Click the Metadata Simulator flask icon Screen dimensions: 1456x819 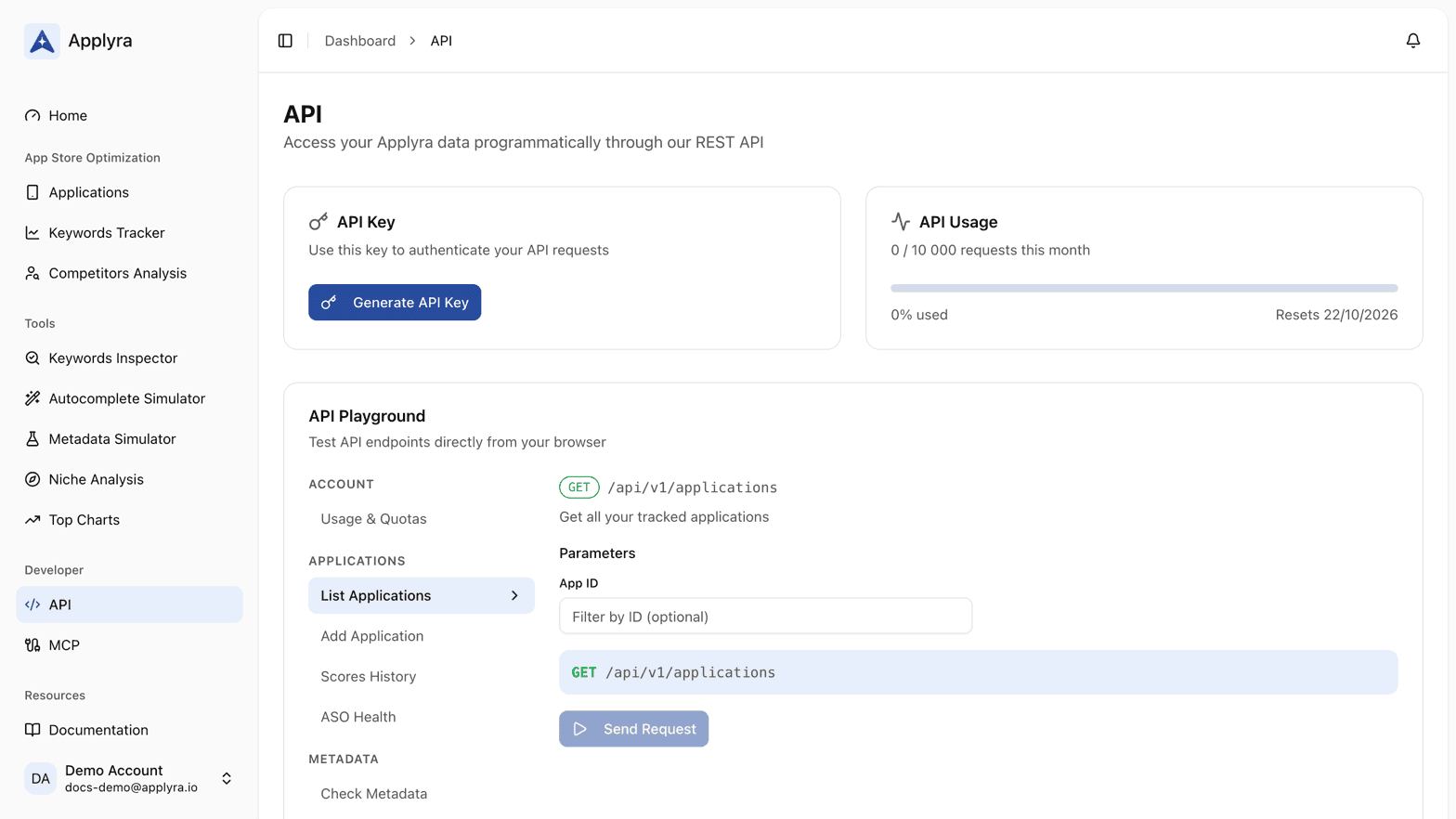click(x=32, y=439)
